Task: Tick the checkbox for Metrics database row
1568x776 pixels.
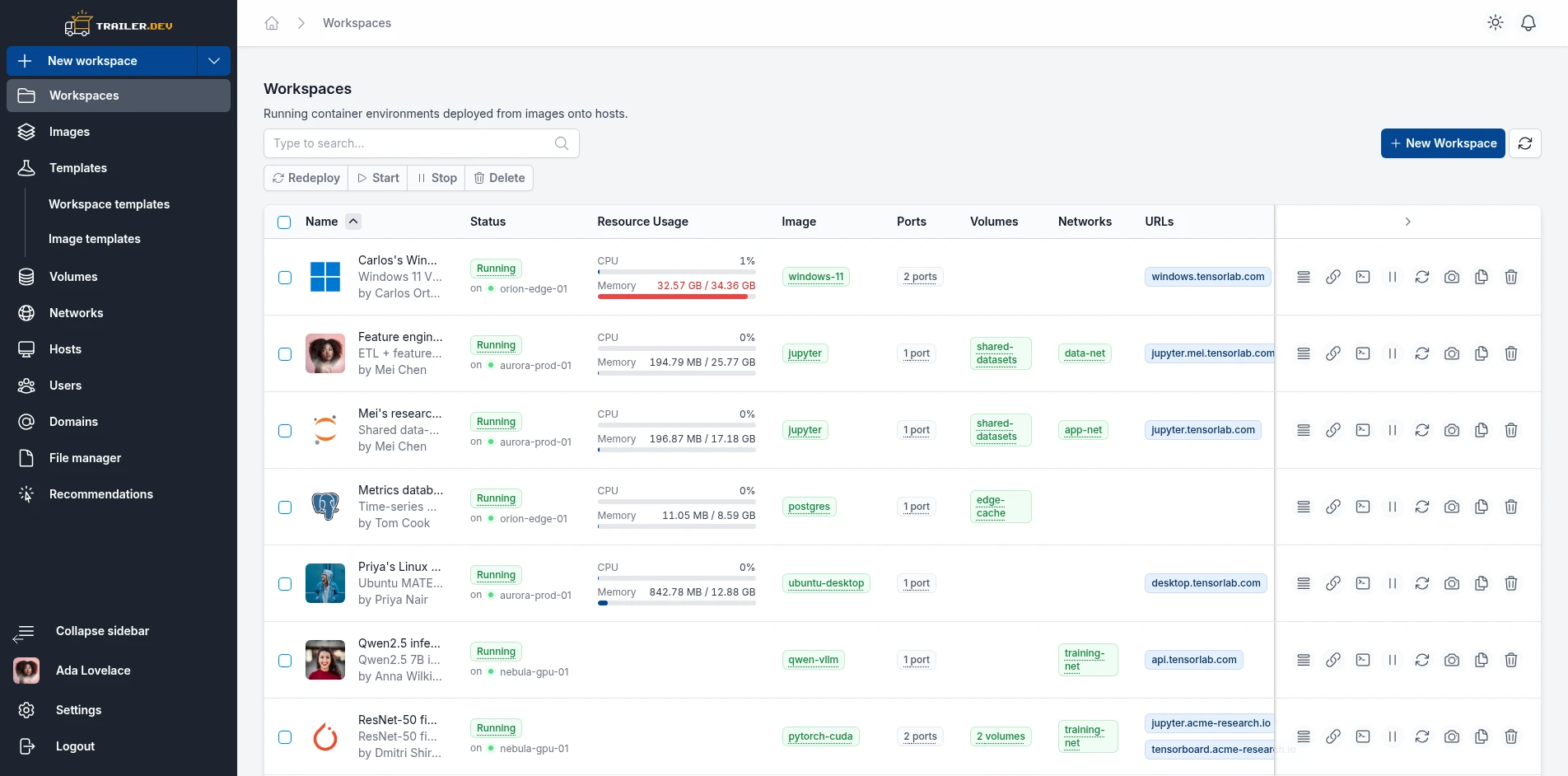Action: tap(285, 507)
